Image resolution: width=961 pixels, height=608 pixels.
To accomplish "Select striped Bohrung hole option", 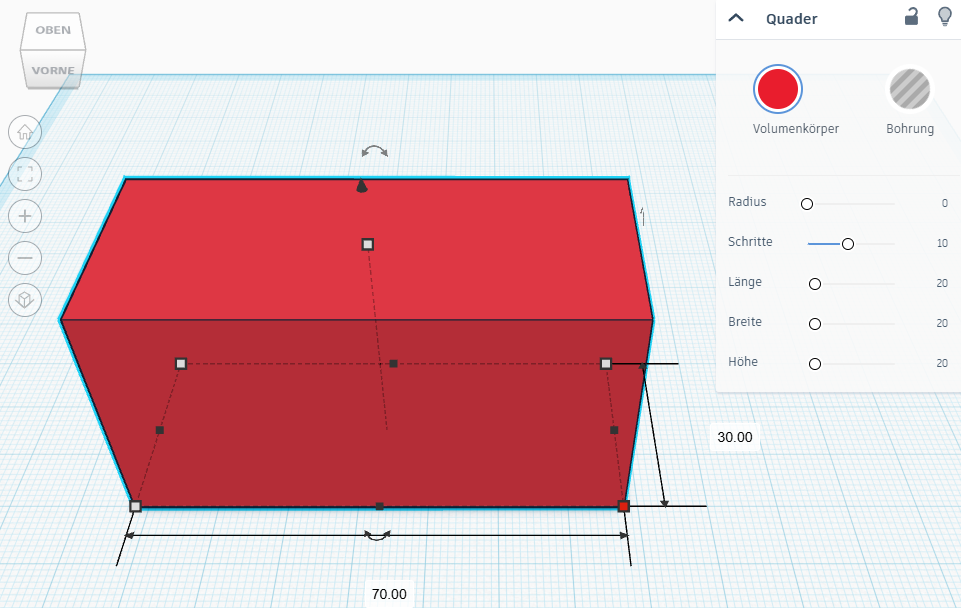I will click(x=910, y=89).
